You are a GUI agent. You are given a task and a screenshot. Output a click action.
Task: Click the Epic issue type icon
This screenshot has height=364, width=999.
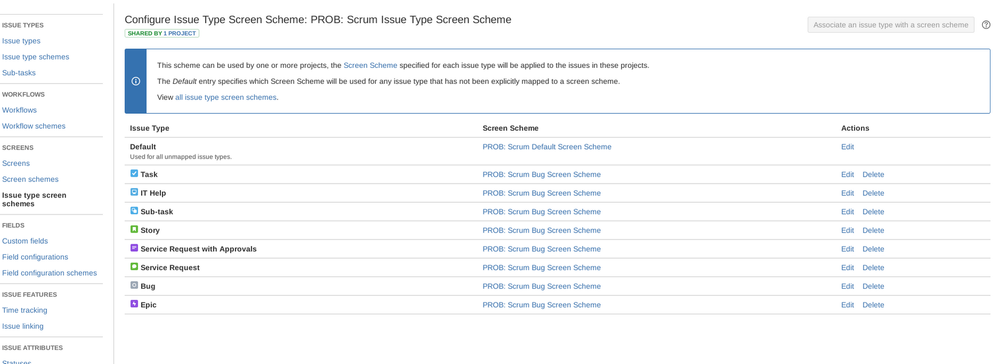click(134, 304)
